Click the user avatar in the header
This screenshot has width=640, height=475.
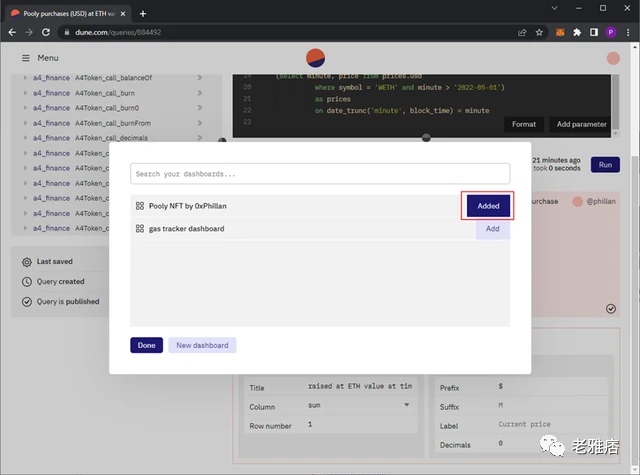click(x=613, y=58)
